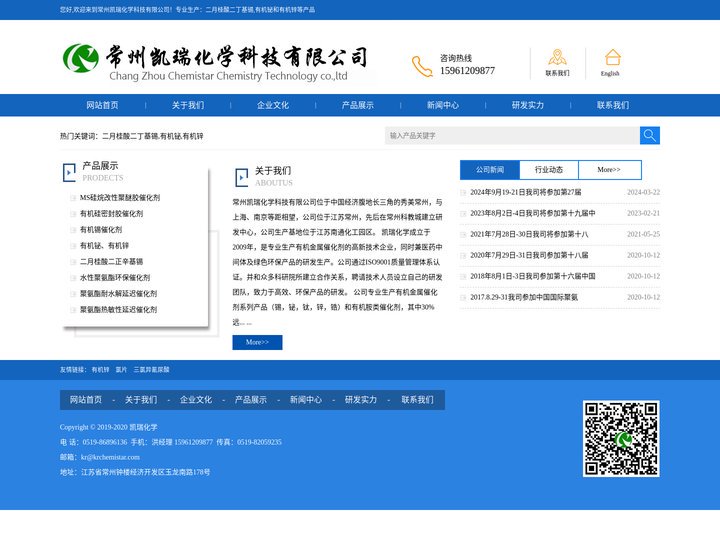This screenshot has height=540, width=720.
Task: Click friendly link 三氯异氰尿酸
Action: pyautogui.click(x=152, y=370)
